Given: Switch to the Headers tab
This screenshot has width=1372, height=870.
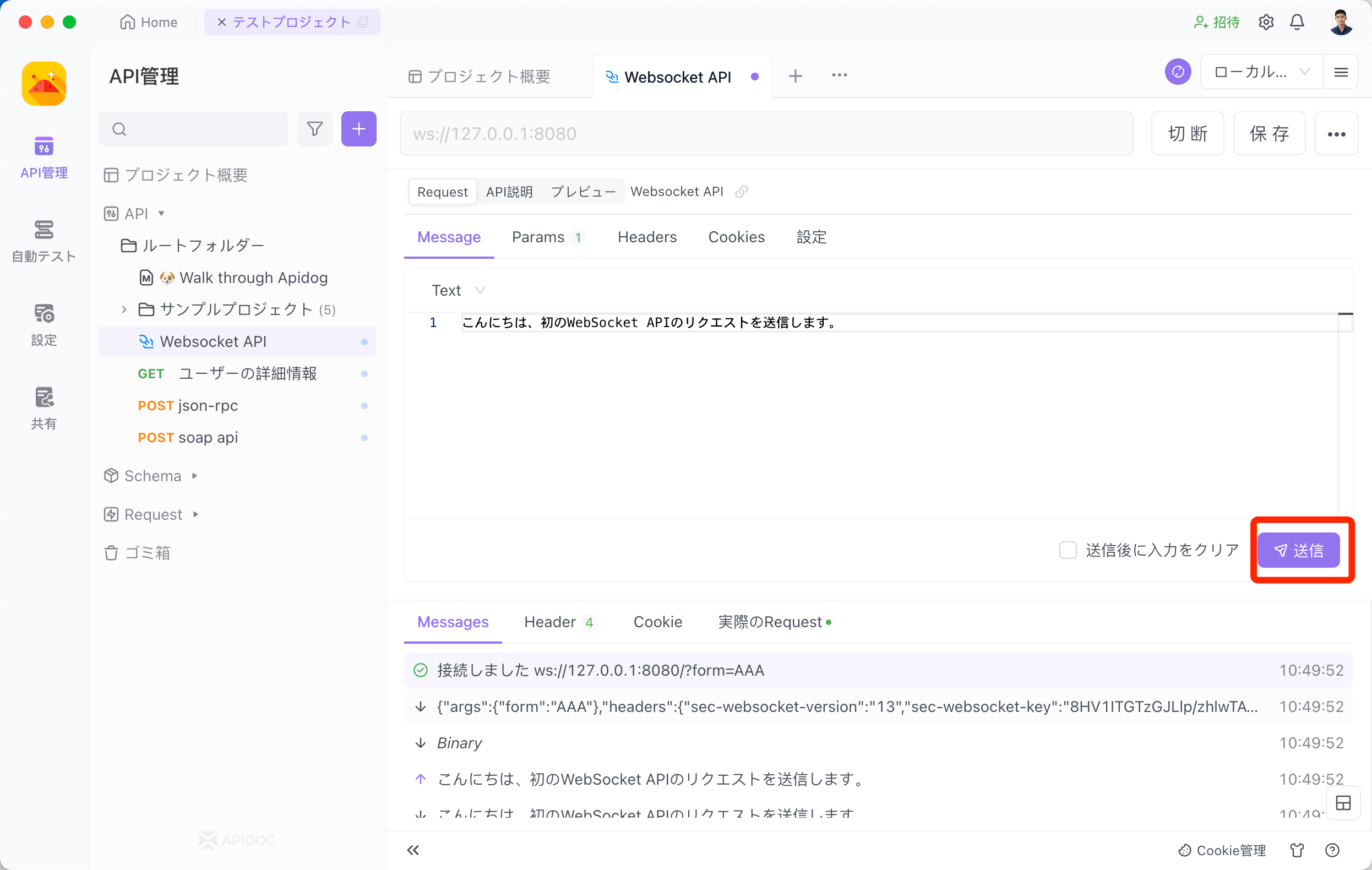Looking at the screenshot, I should point(648,237).
